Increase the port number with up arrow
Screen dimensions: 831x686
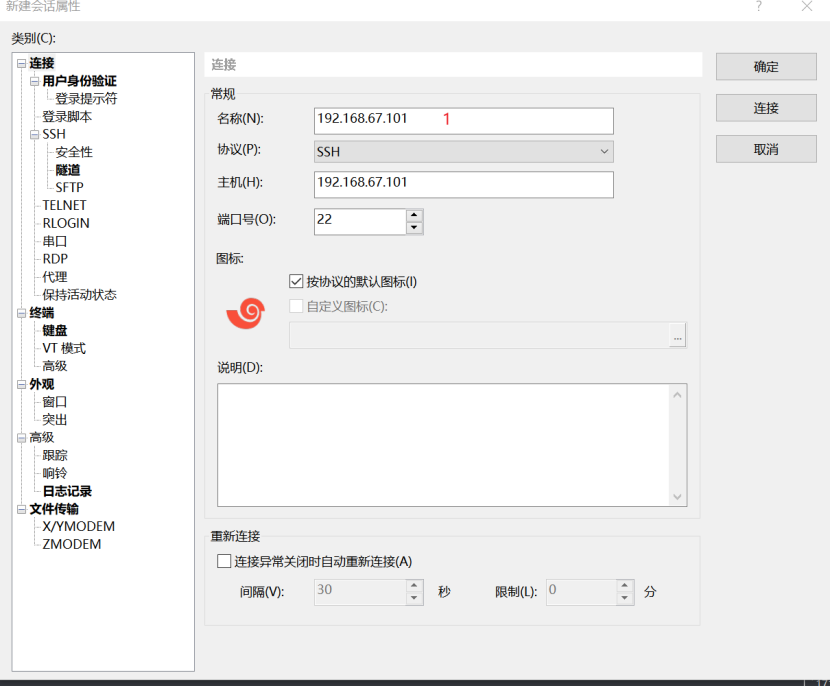[x=414, y=215]
